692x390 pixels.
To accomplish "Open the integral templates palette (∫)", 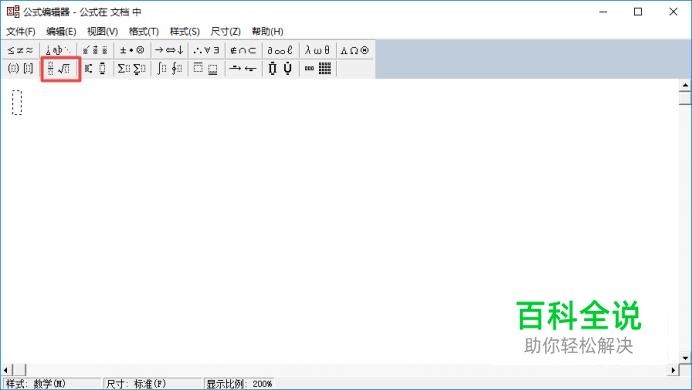I will tap(169, 69).
